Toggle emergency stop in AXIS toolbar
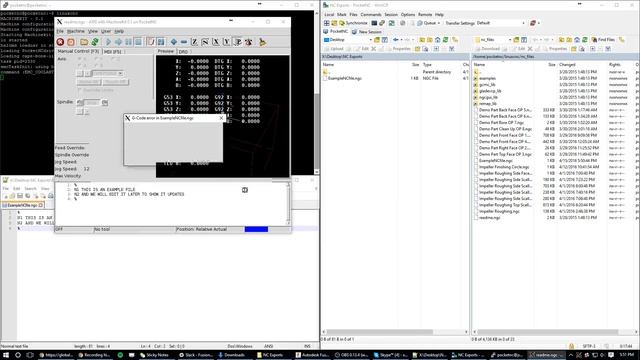Screen dimensions: 640x360 pyautogui.click(x=60, y=42)
